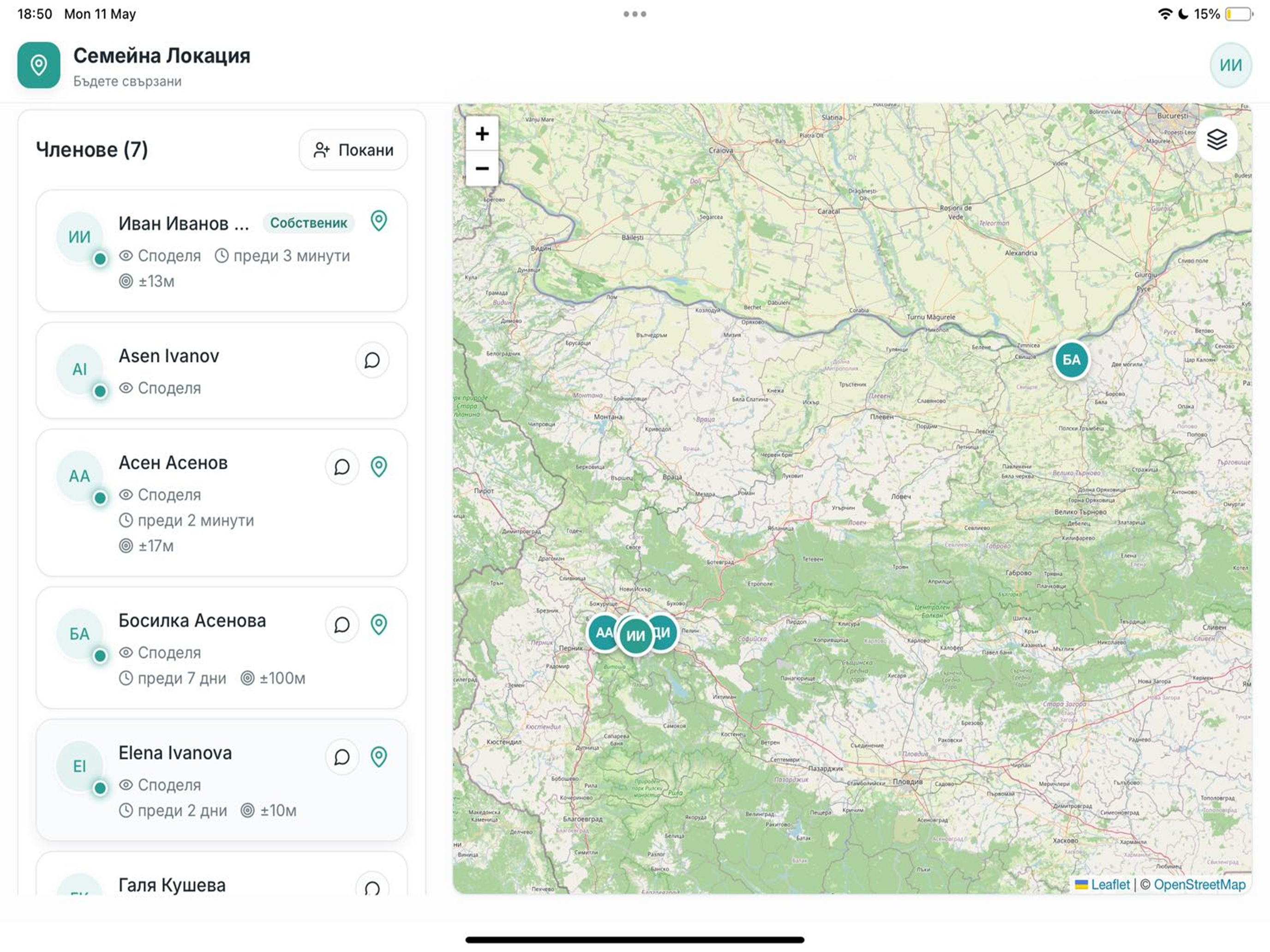Click the Бъдете свързани subtitle
This screenshot has height=952, width=1270.
pyautogui.click(x=127, y=82)
